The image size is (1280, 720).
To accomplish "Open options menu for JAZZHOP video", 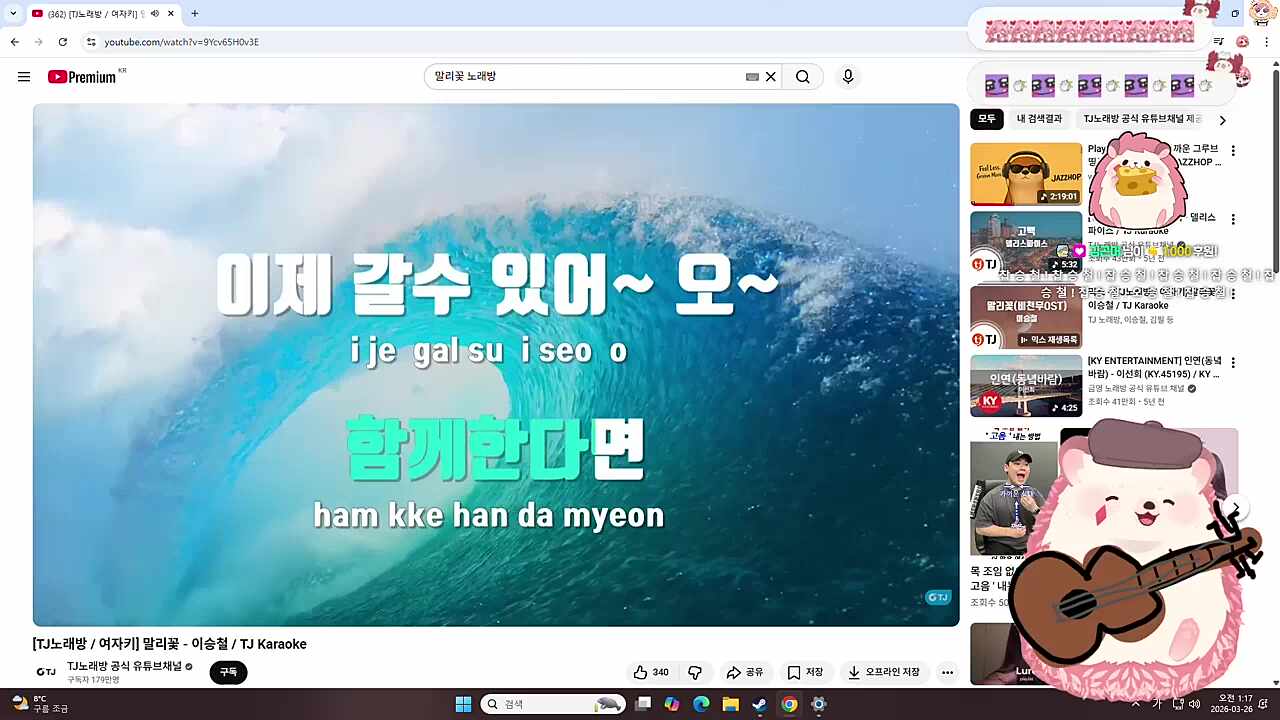I will [x=1233, y=151].
